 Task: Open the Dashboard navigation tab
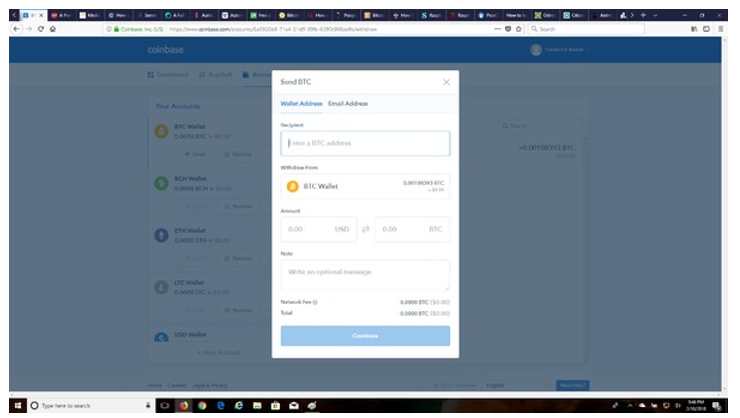click(x=168, y=75)
